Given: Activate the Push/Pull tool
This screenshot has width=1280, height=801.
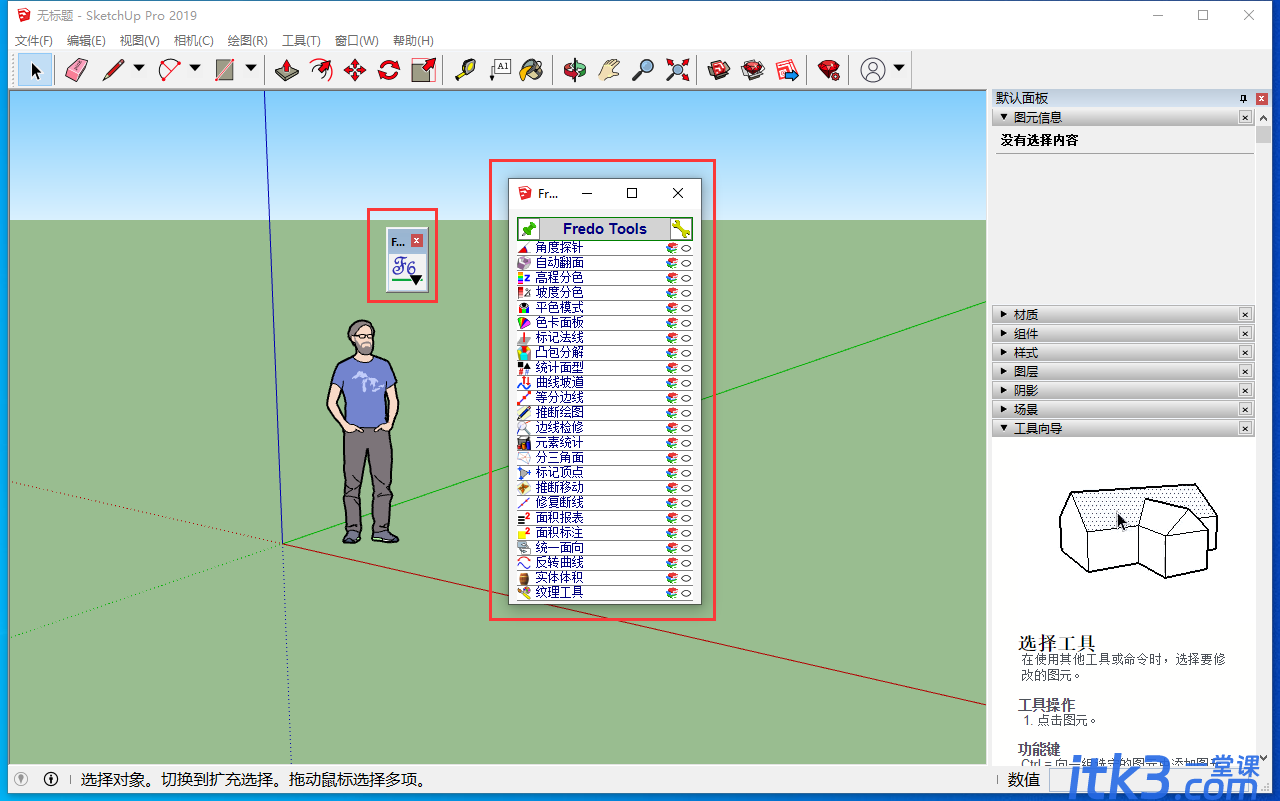Looking at the screenshot, I should (x=287, y=70).
